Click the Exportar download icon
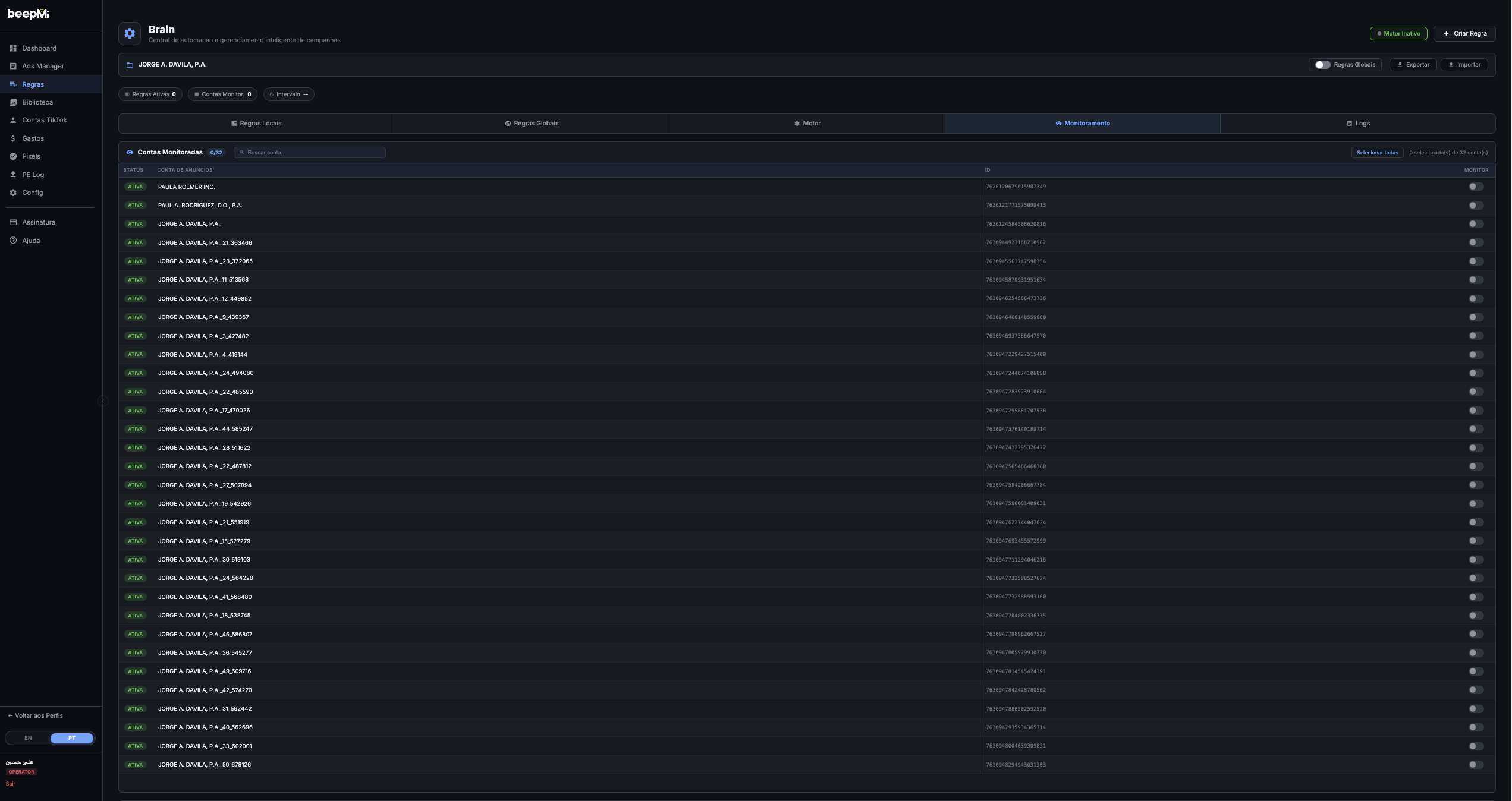 coord(1400,65)
